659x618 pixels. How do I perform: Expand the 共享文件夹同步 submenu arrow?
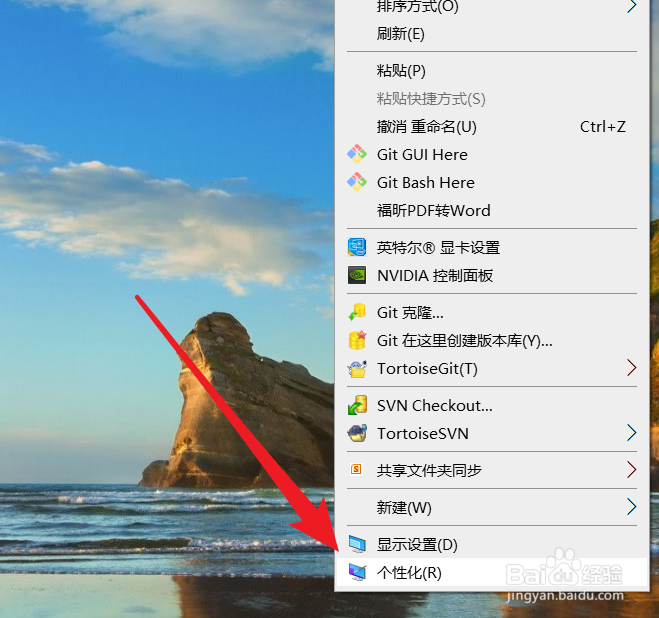[631, 470]
